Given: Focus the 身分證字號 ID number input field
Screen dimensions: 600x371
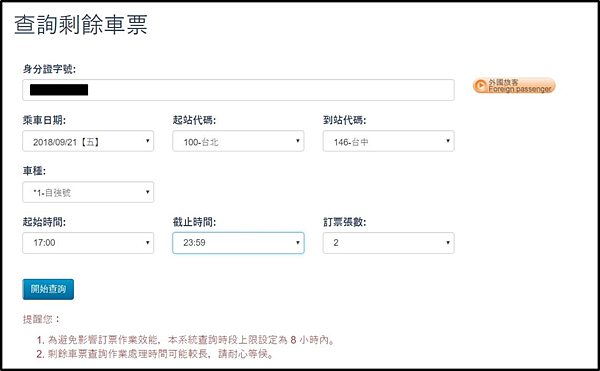Looking at the screenshot, I should pyautogui.click(x=238, y=90).
